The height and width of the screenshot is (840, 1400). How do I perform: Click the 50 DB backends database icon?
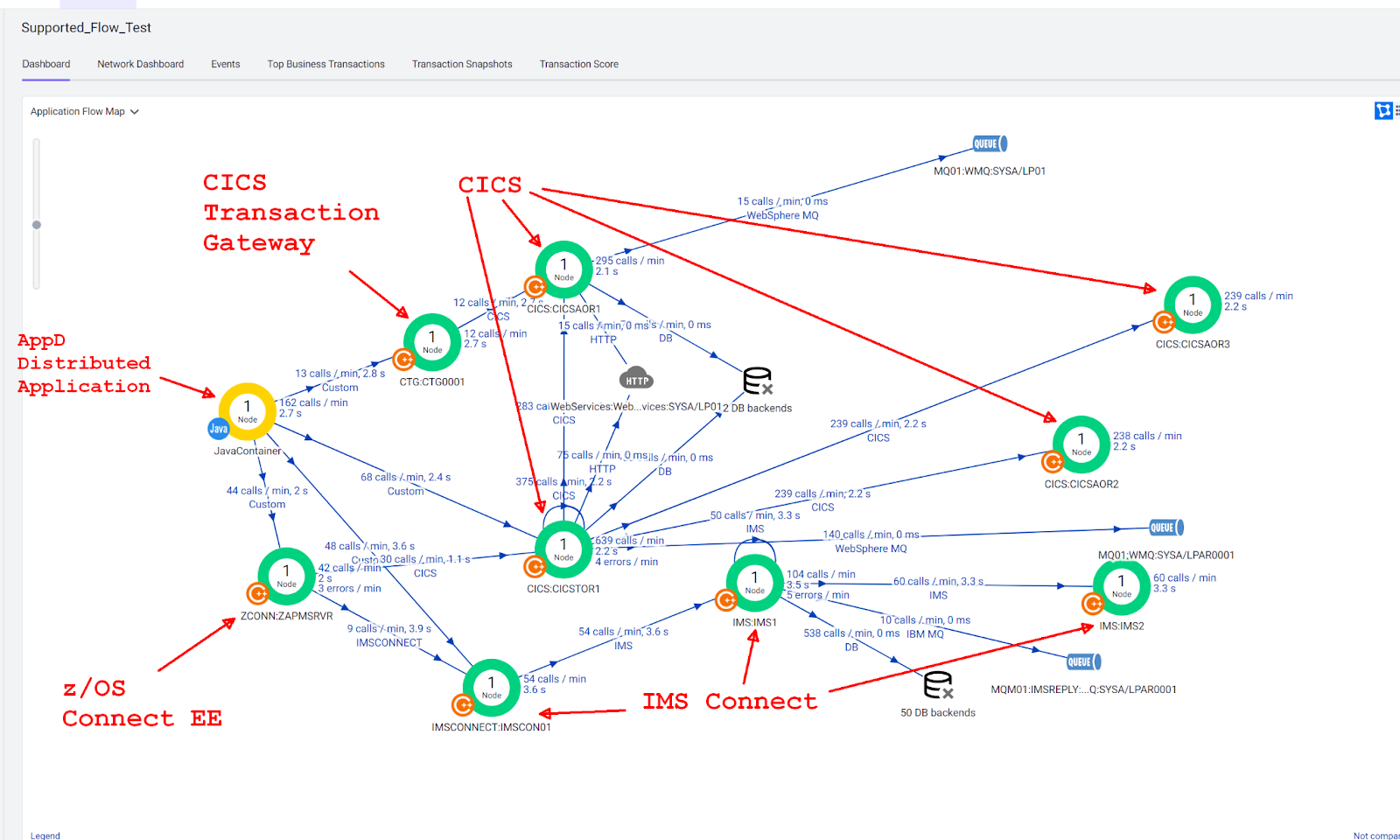tap(938, 685)
